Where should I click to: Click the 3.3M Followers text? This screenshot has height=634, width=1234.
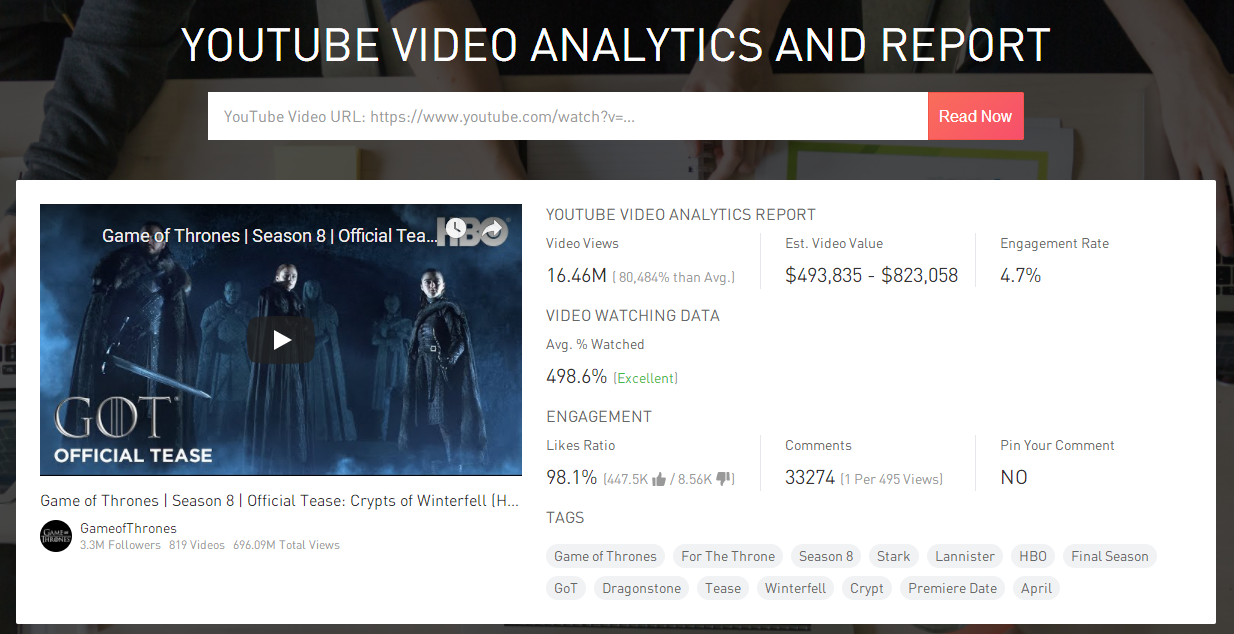point(120,545)
